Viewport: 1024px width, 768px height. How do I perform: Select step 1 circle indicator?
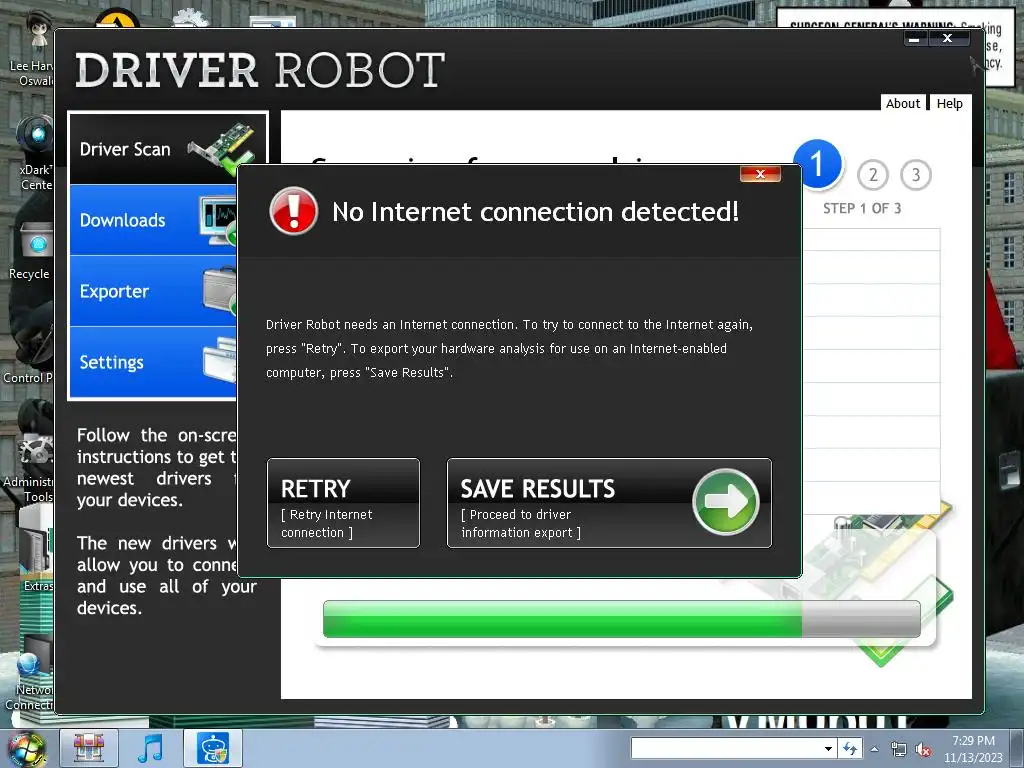click(817, 164)
